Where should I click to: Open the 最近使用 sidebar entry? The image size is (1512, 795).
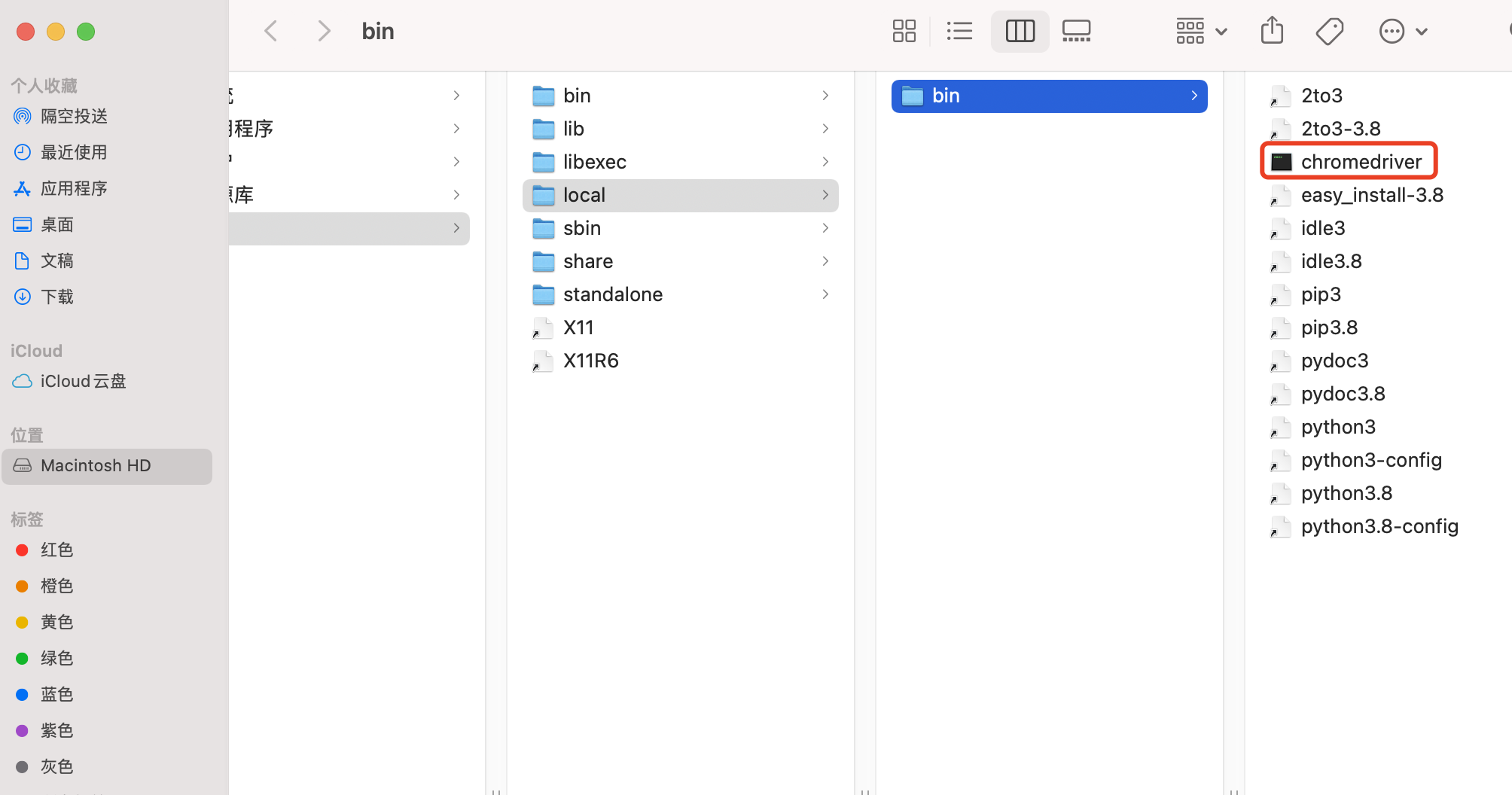point(73,152)
